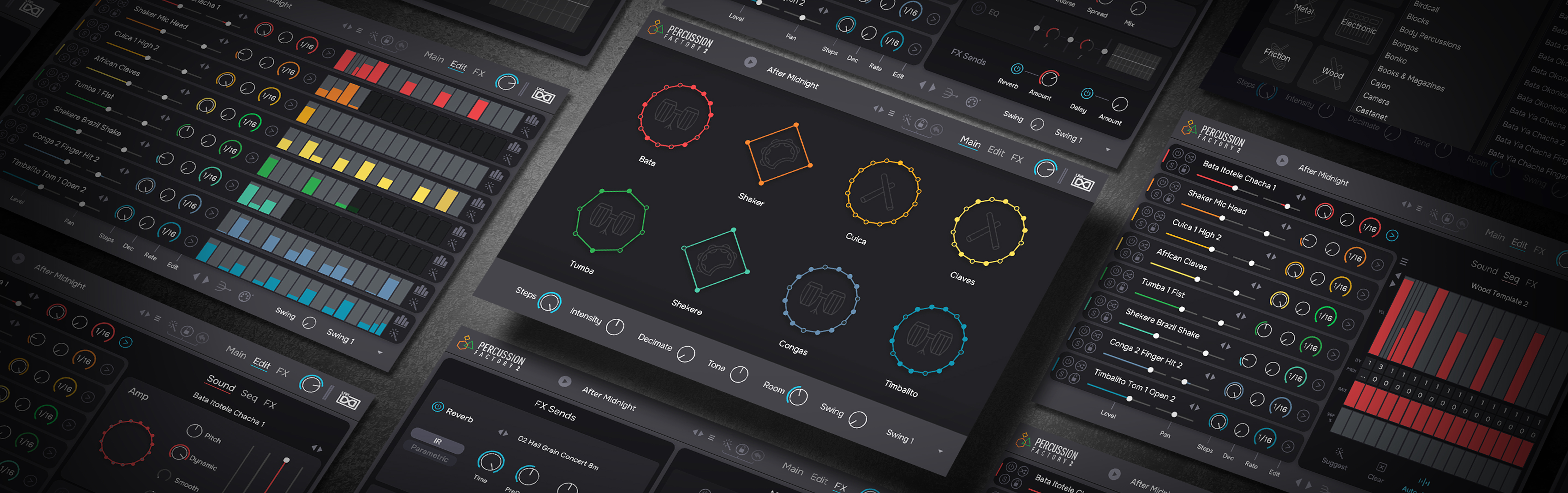Toggle the EQ power button
Screen dimensions: 1568x493
point(978,8)
